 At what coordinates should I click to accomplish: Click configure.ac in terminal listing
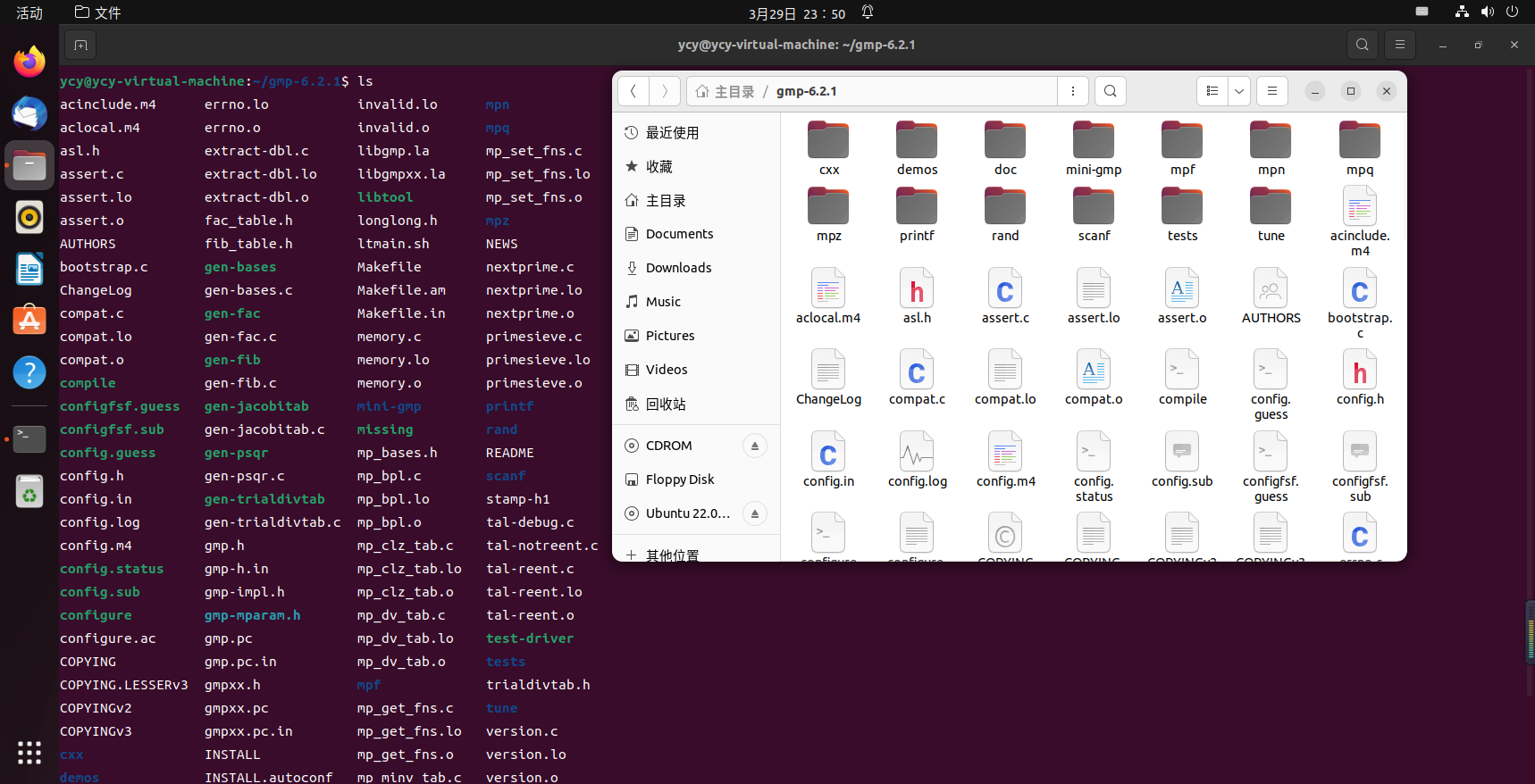coord(108,638)
